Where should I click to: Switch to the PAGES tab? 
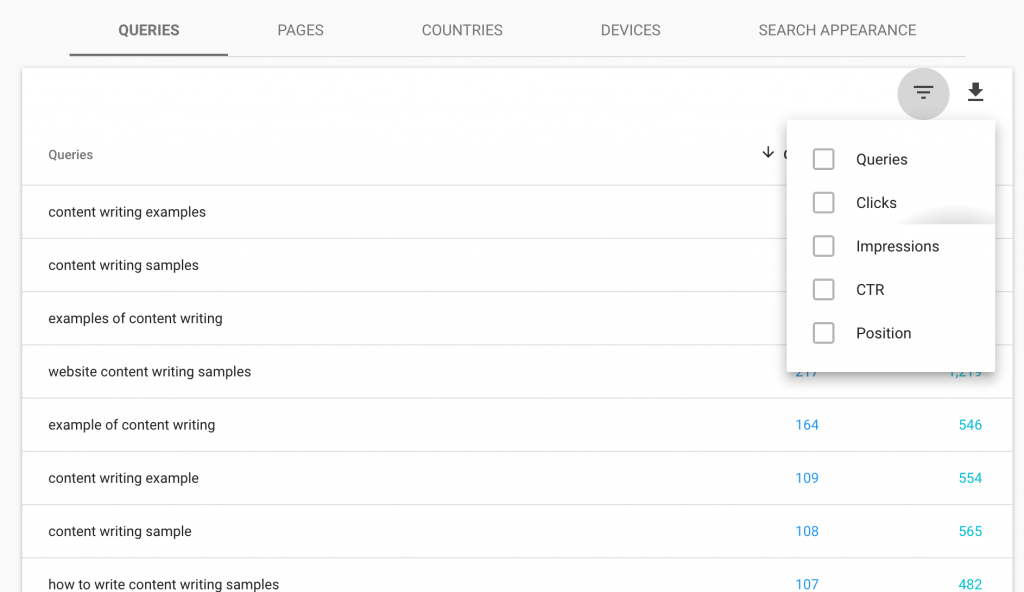tap(300, 30)
